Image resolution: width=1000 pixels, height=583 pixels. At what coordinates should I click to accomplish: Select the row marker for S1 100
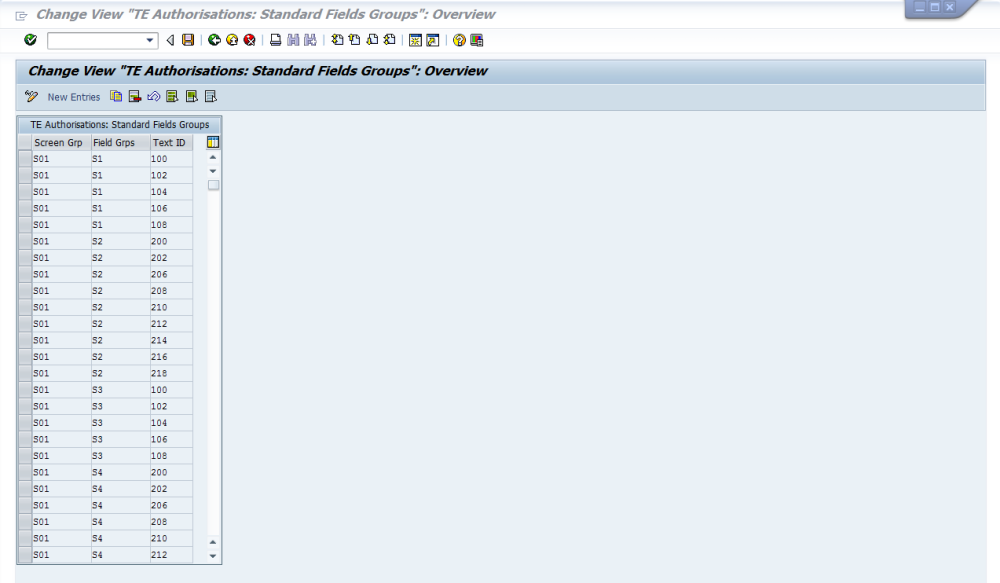coord(25,159)
